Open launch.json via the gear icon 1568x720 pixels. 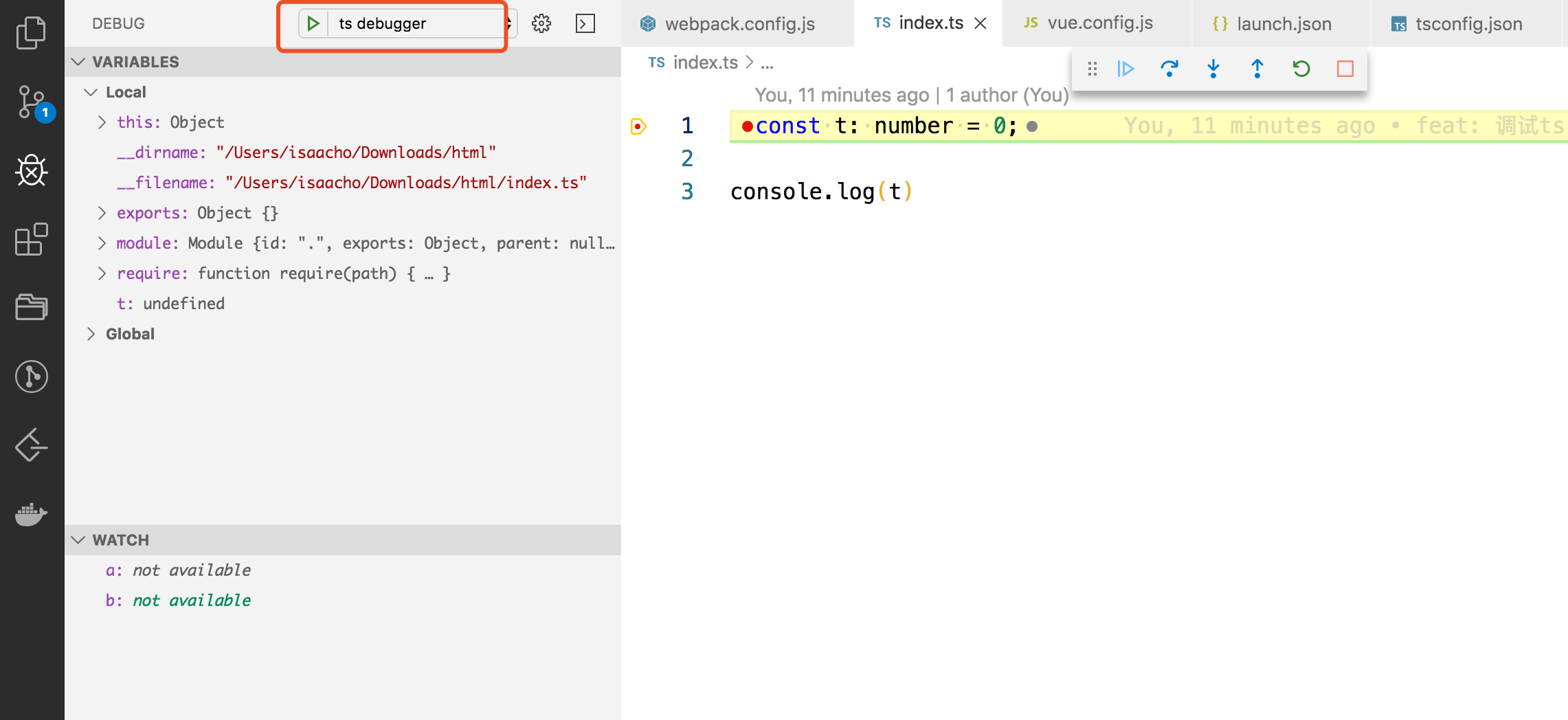[541, 23]
